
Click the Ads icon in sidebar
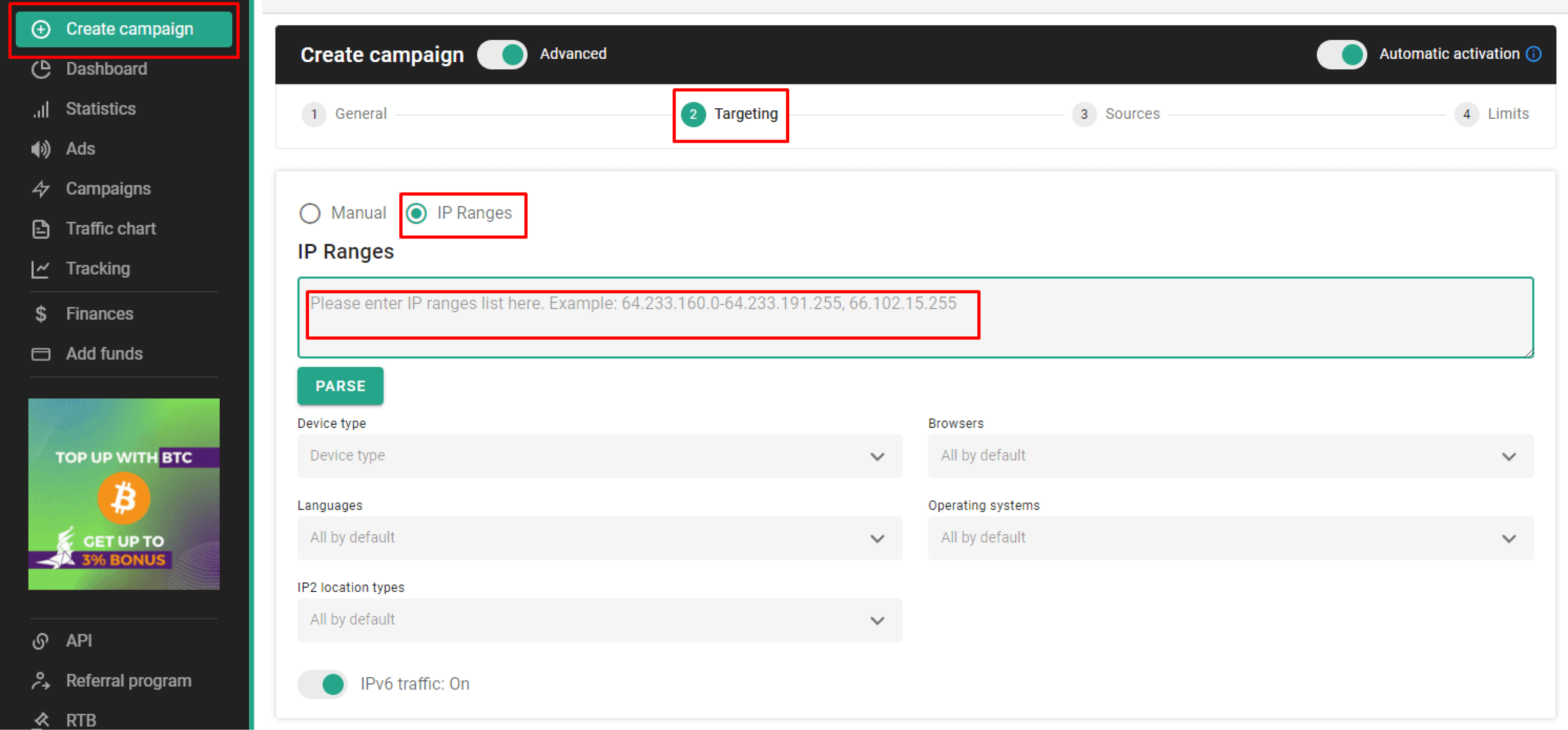tap(40, 148)
